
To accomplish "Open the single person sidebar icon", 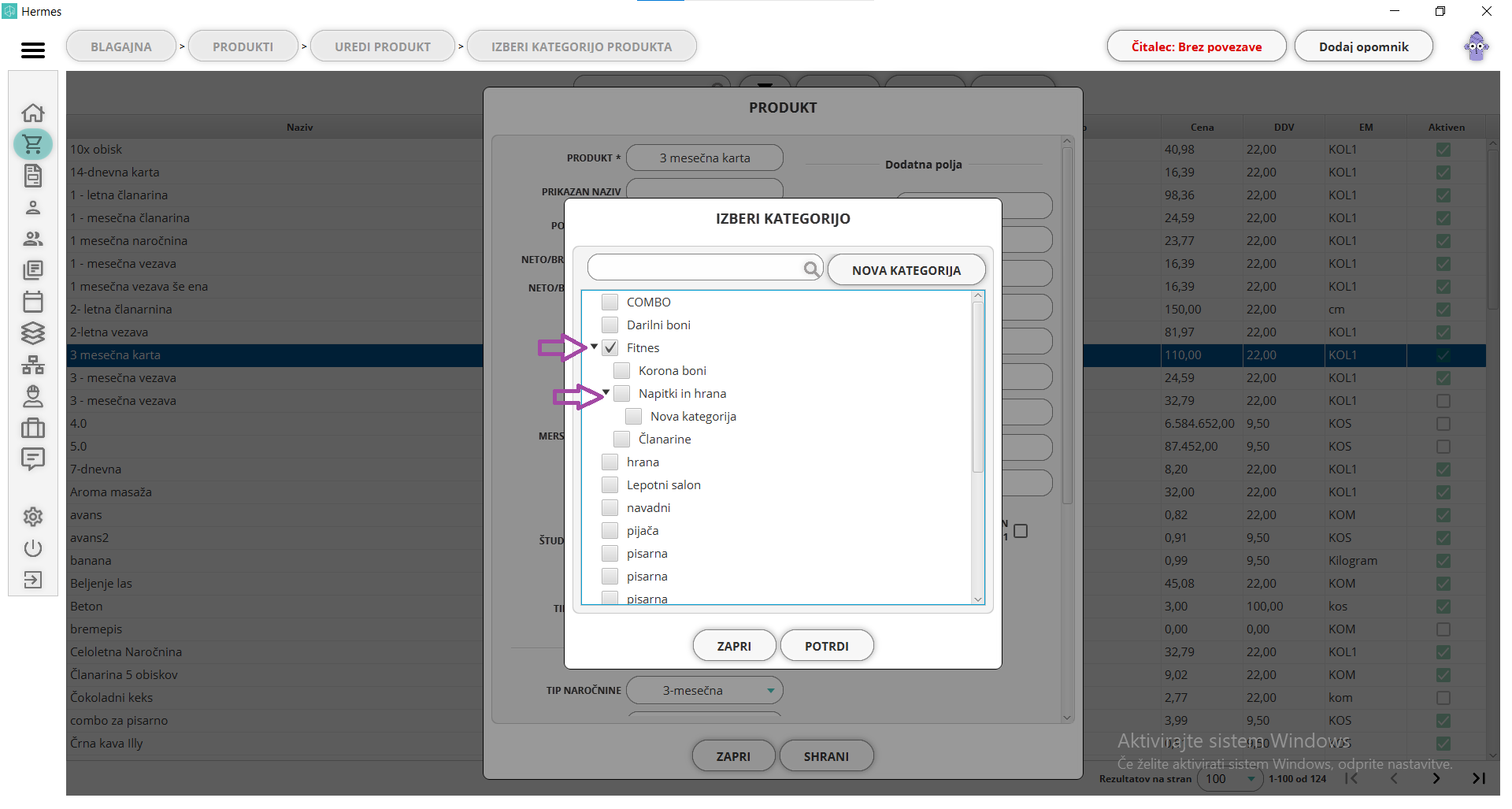I will pos(33,207).
